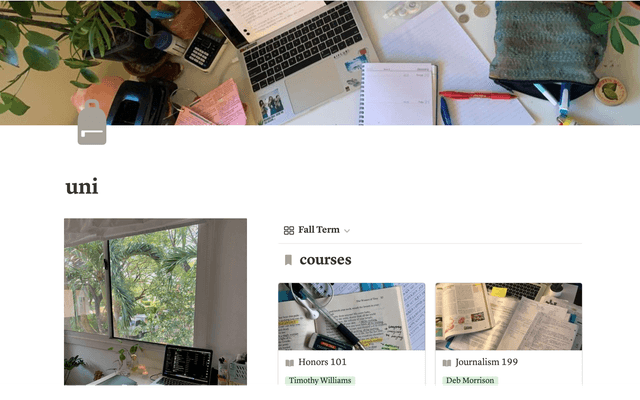This screenshot has height=400, width=640.
Task: Open the courses database heading
Action: [325, 260]
